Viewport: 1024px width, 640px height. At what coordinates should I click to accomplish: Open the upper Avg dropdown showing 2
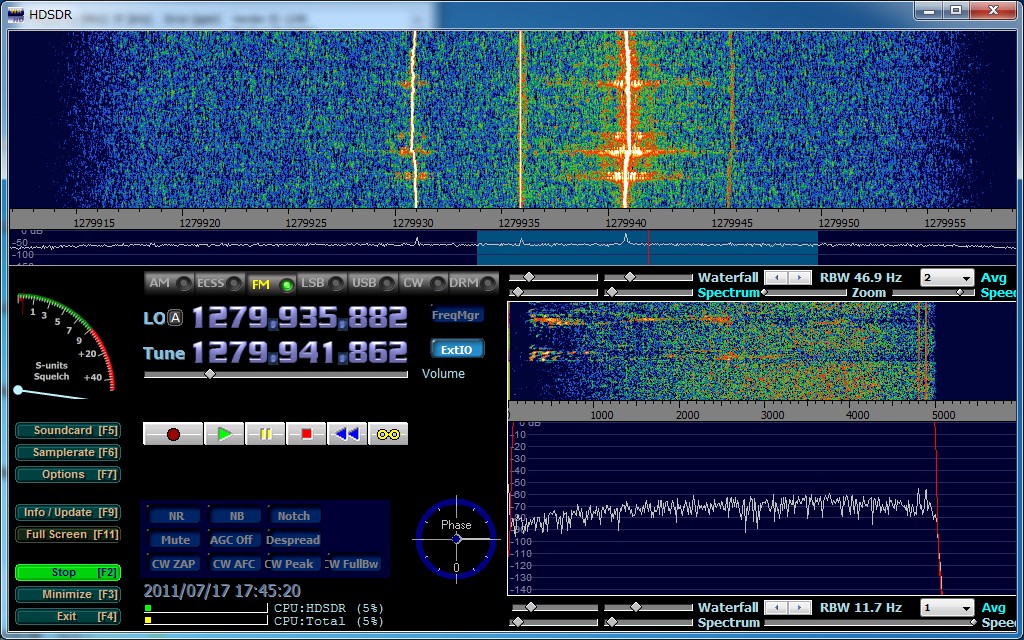coord(947,278)
